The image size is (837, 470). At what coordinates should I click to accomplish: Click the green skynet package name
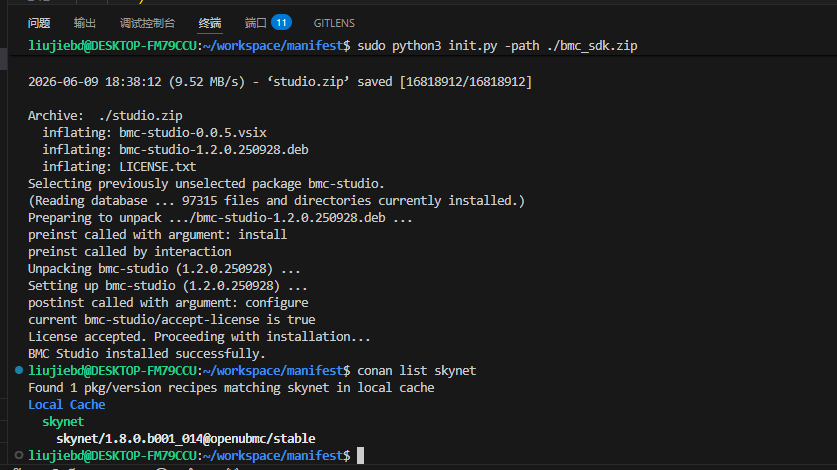[63, 421]
